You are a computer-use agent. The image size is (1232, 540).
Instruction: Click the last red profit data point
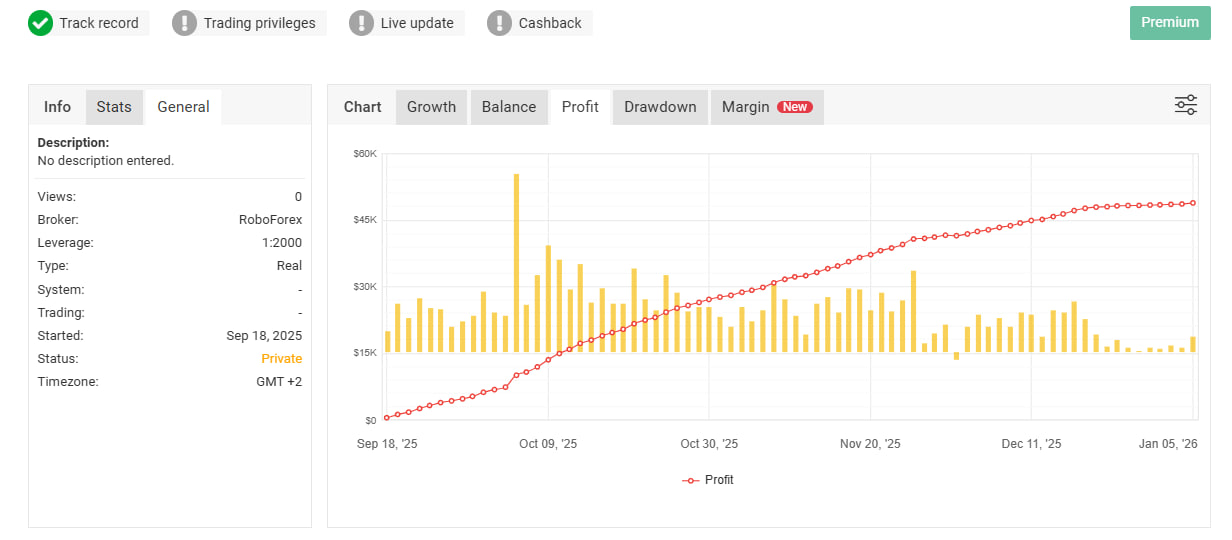(x=1193, y=203)
